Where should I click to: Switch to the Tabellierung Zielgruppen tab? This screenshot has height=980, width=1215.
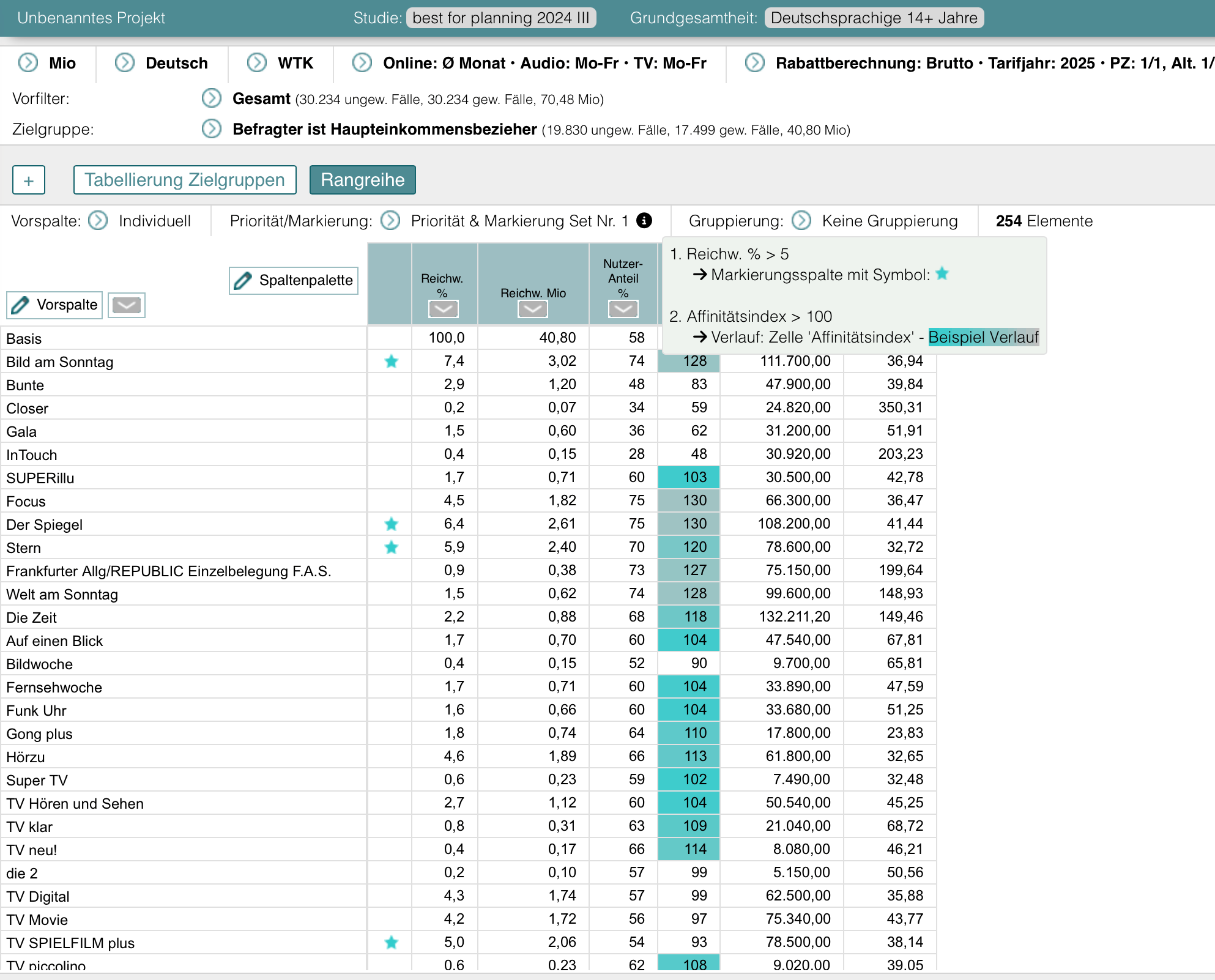(185, 180)
